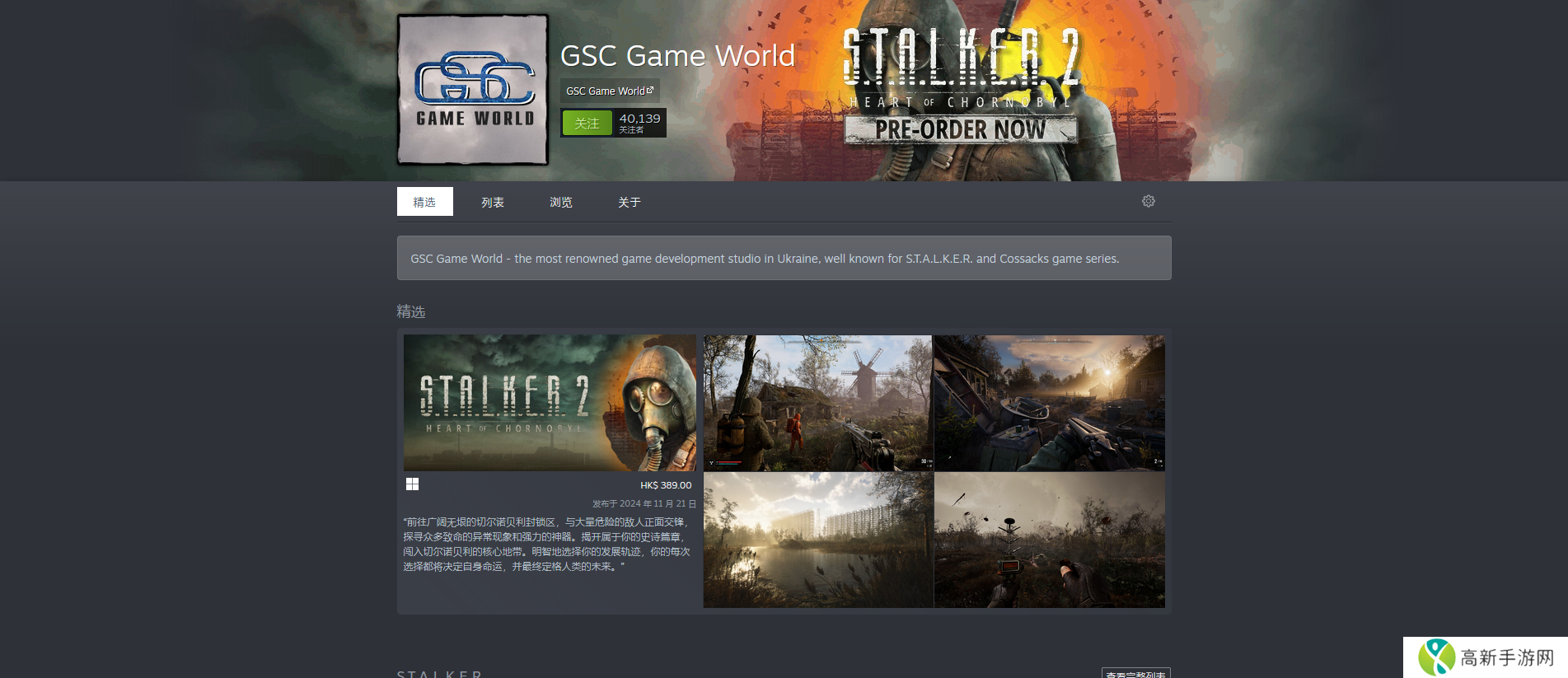Click the 高新手游网 watermark logo
1568x678 pixels.
coord(1485,657)
